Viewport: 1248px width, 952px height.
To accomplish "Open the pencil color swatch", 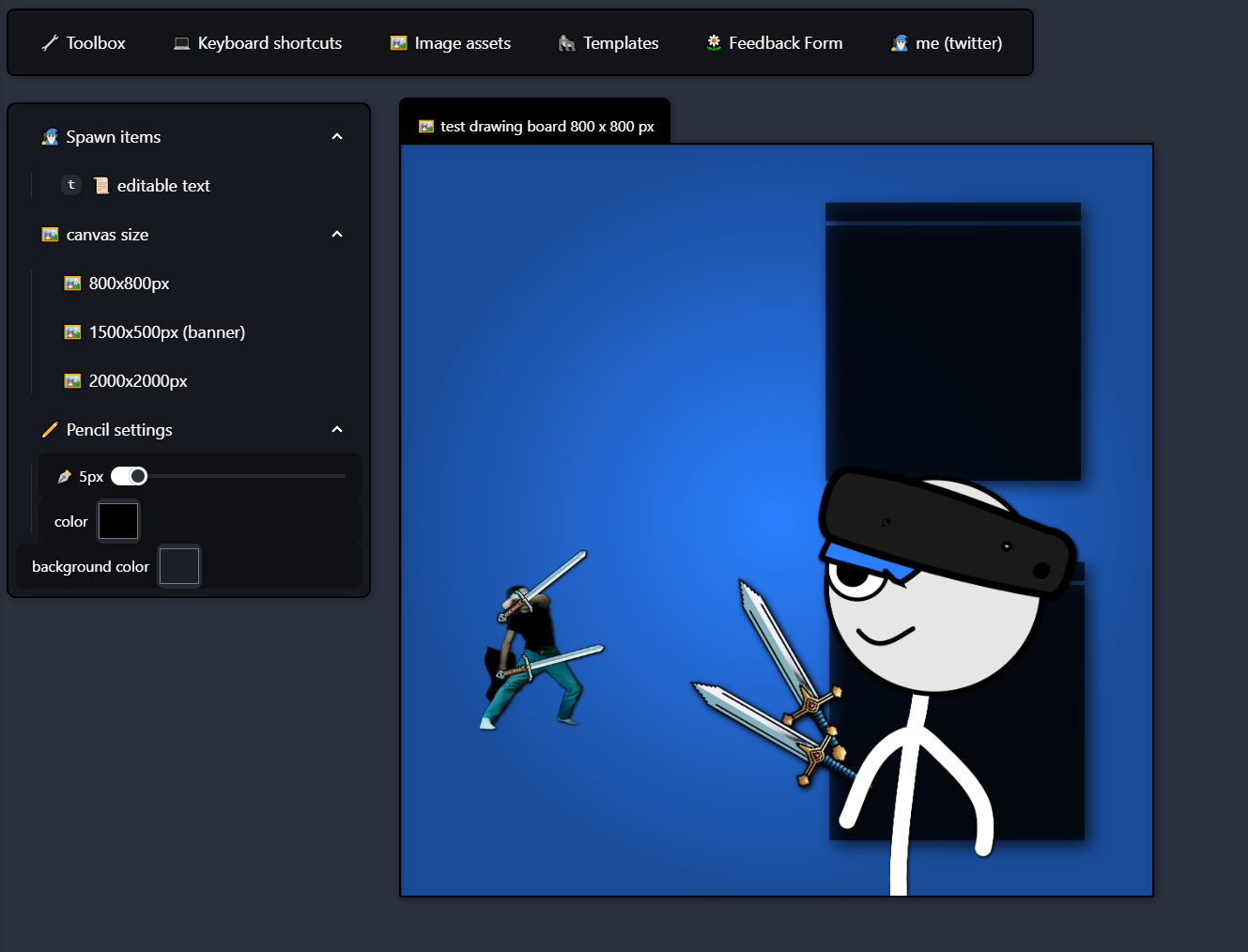I will (118, 521).
